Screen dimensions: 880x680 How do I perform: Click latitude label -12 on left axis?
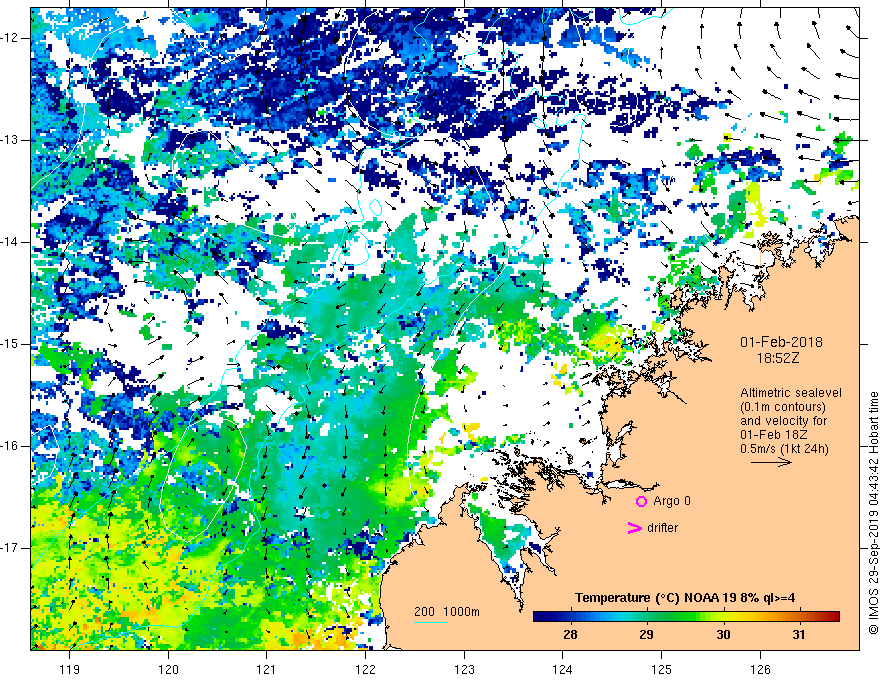pyautogui.click(x=10, y=38)
